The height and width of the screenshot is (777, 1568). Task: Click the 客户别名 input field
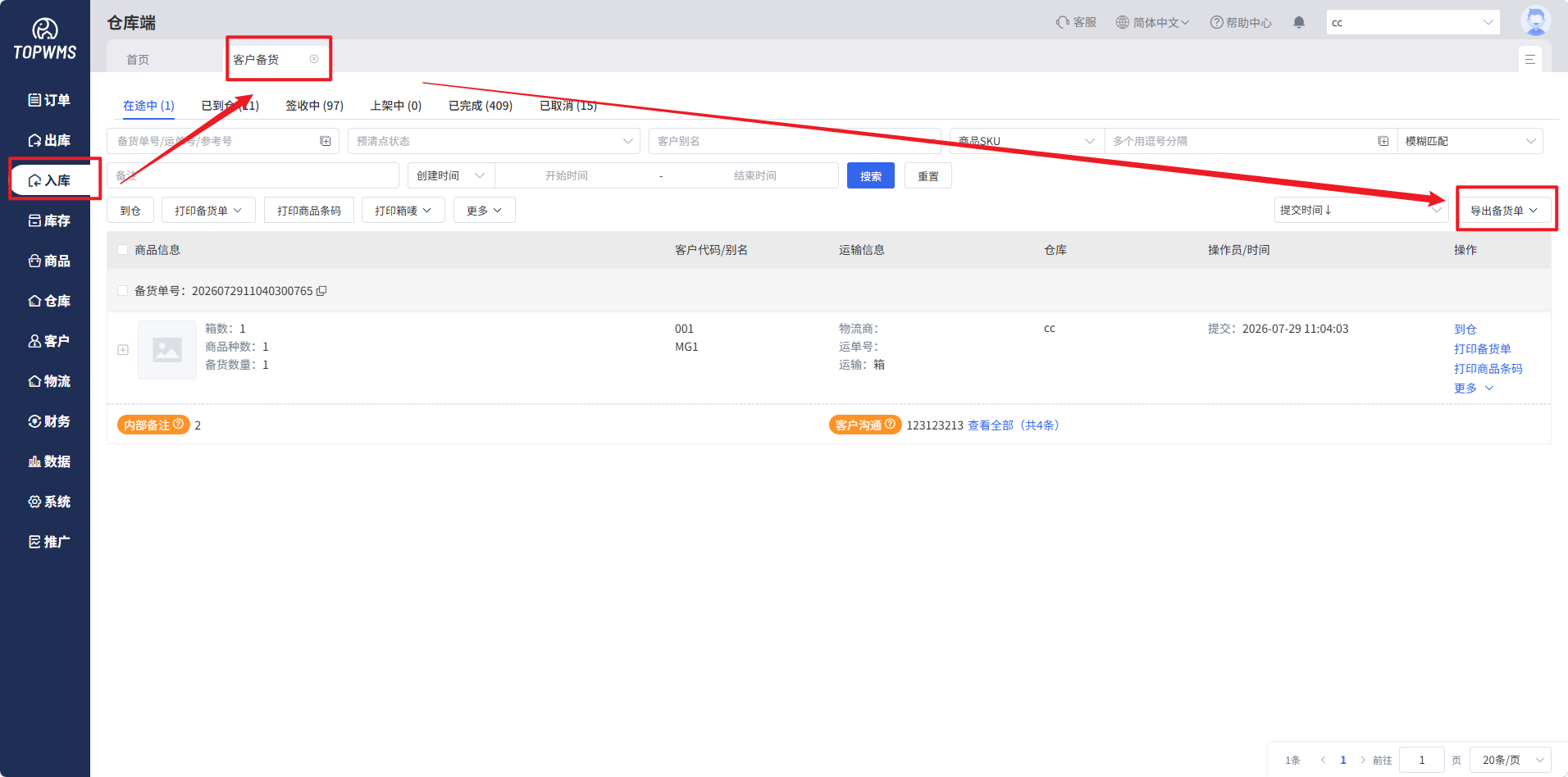pos(795,141)
